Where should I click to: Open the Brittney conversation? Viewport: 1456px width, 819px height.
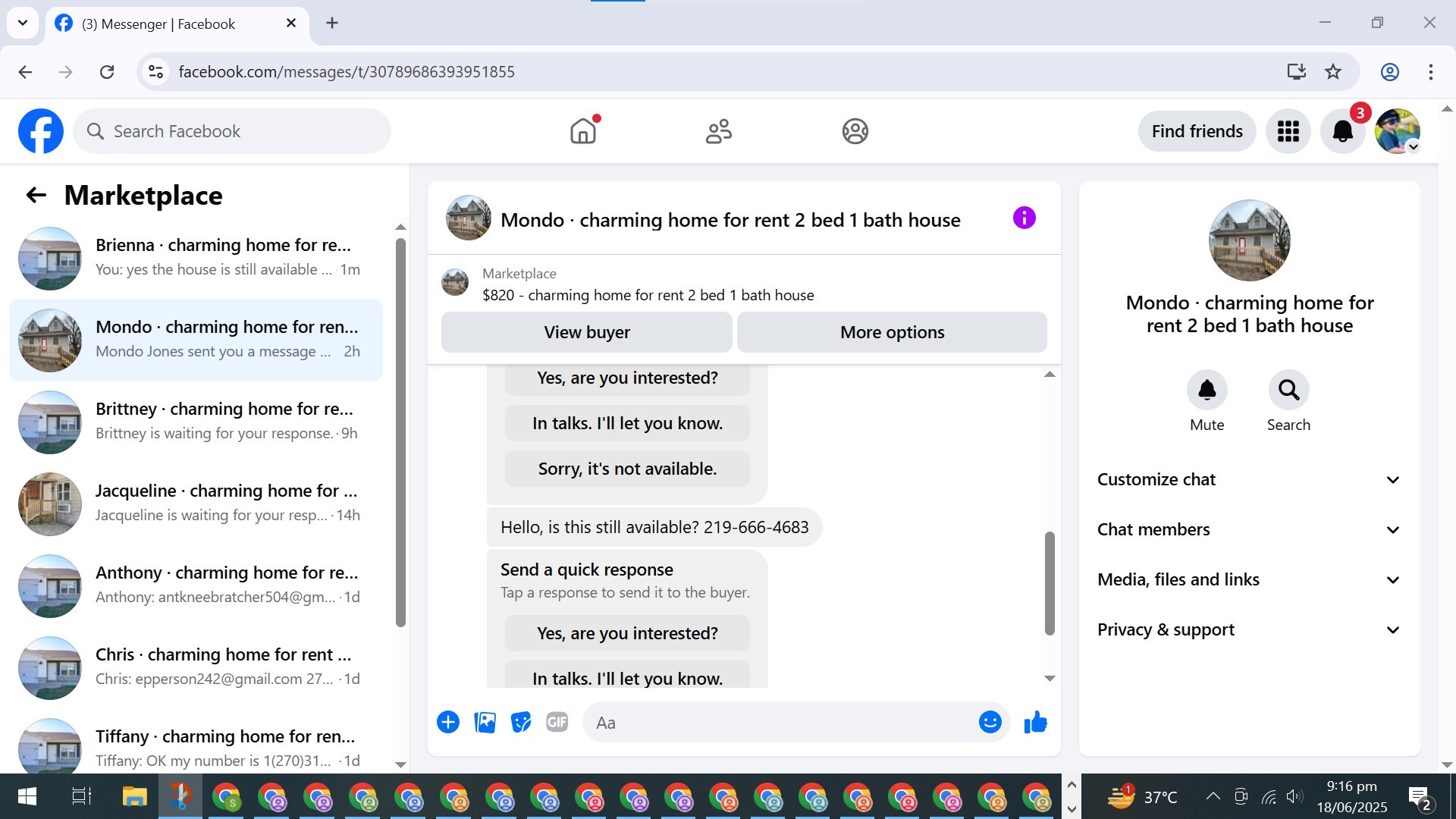coord(196,422)
